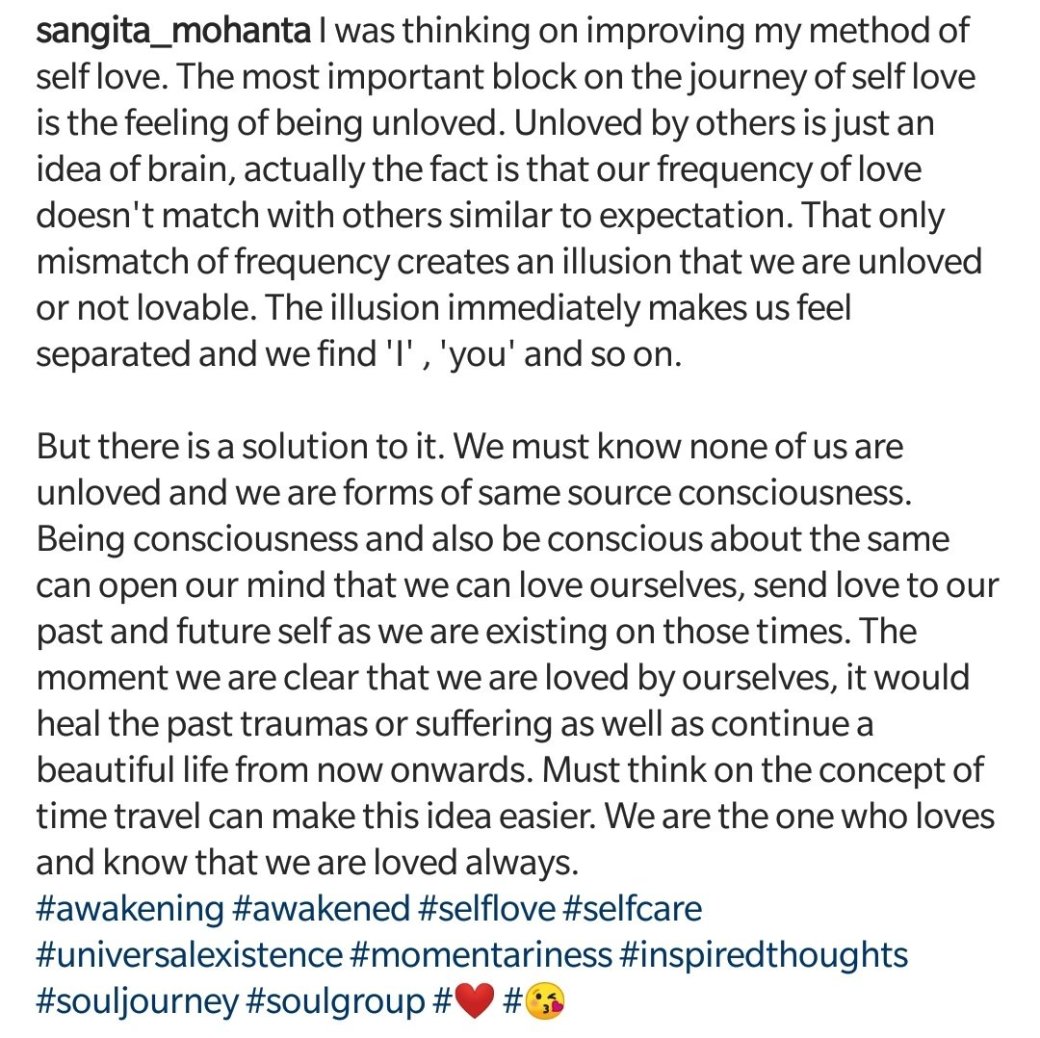Open the #awakening hashtag
This screenshot has width=1040, height=1038.
click(x=129, y=909)
